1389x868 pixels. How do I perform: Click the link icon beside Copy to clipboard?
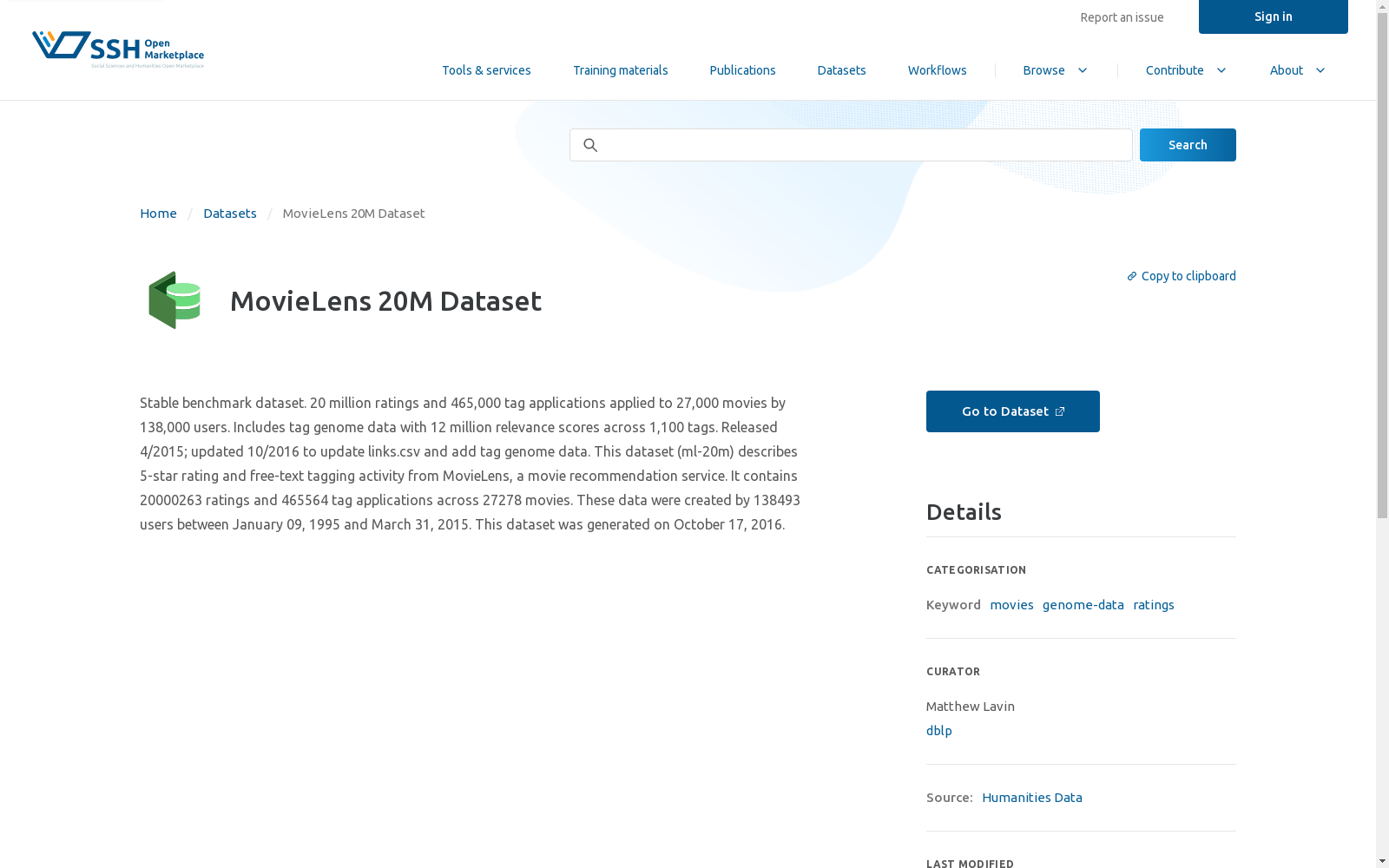pos(1132,276)
